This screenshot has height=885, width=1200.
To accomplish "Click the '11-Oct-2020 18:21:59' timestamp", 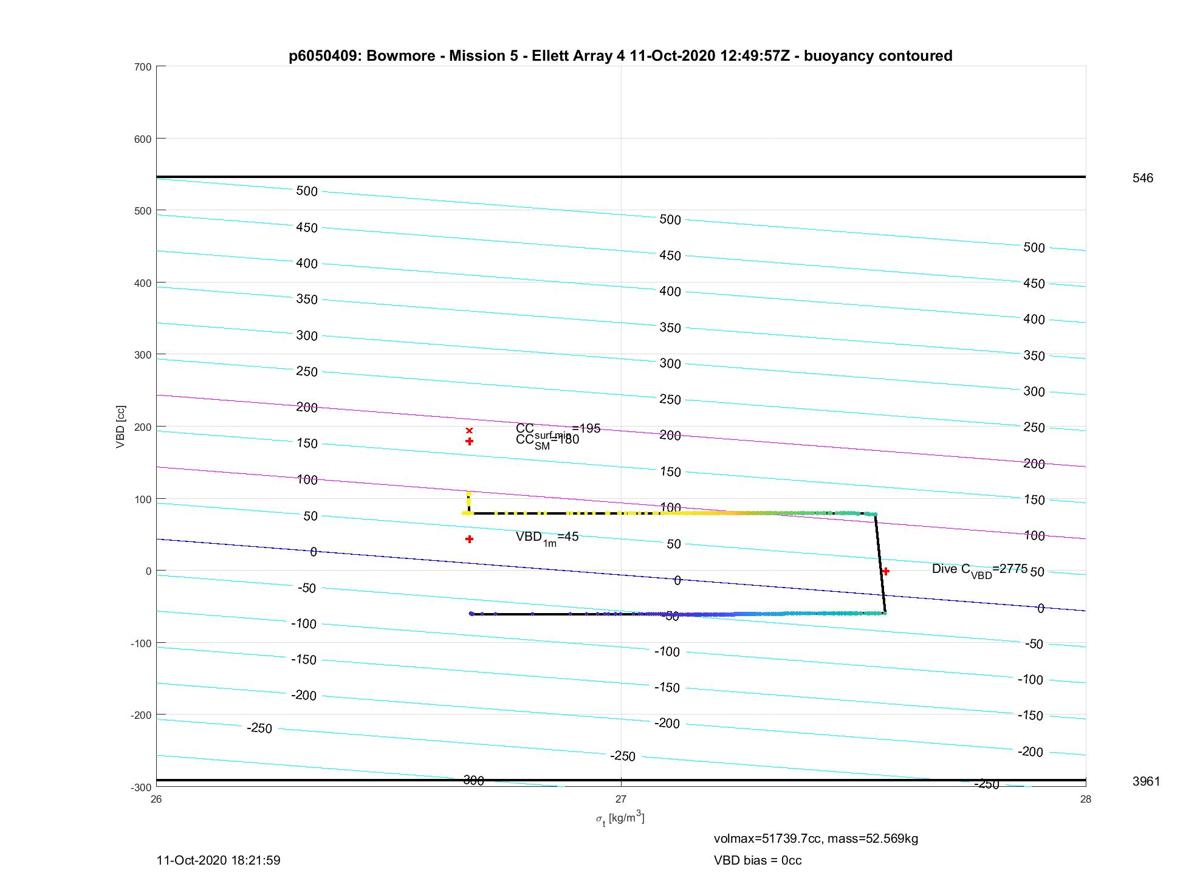I will [219, 860].
